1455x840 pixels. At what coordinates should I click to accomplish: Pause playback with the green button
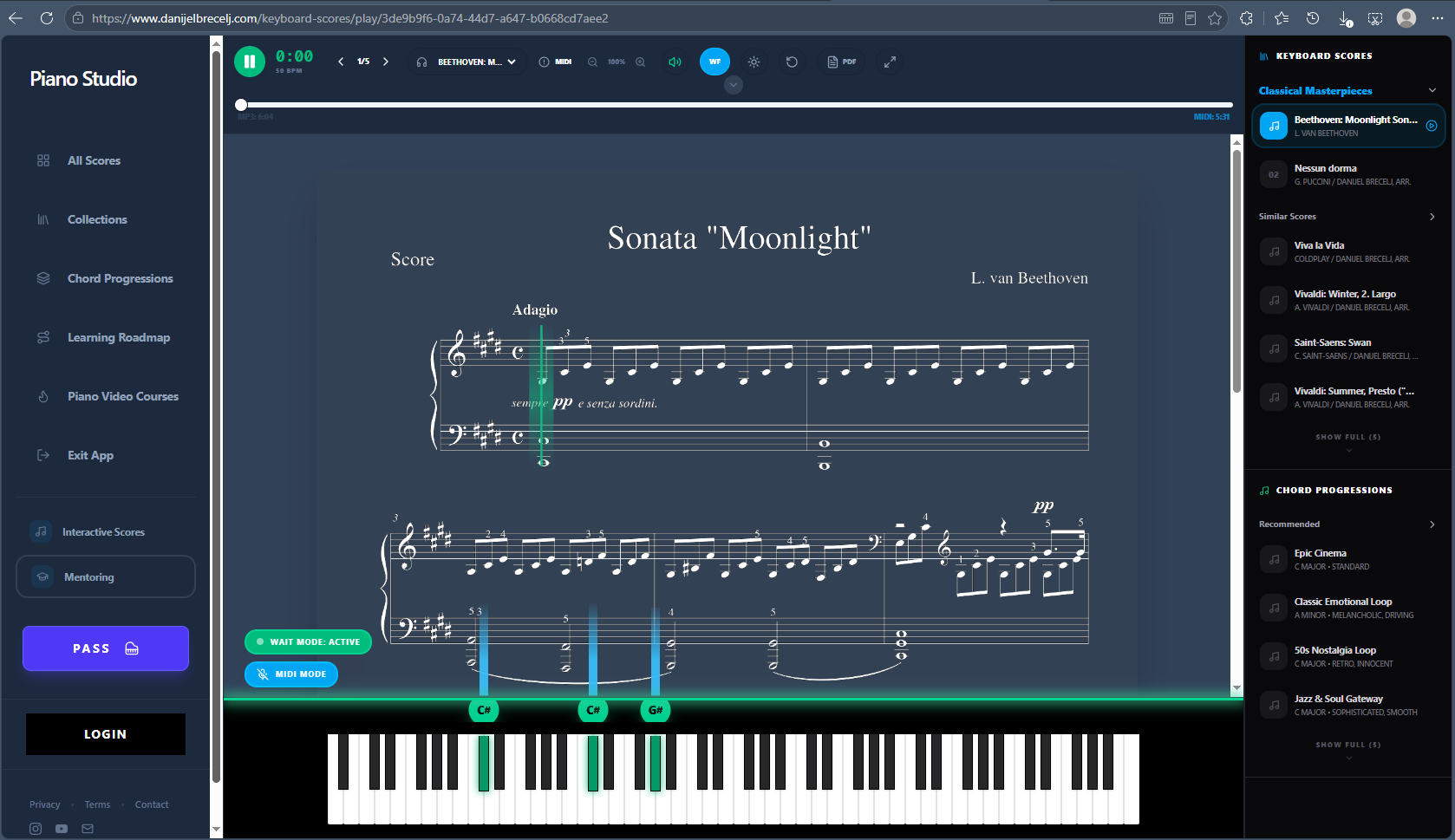click(x=249, y=62)
